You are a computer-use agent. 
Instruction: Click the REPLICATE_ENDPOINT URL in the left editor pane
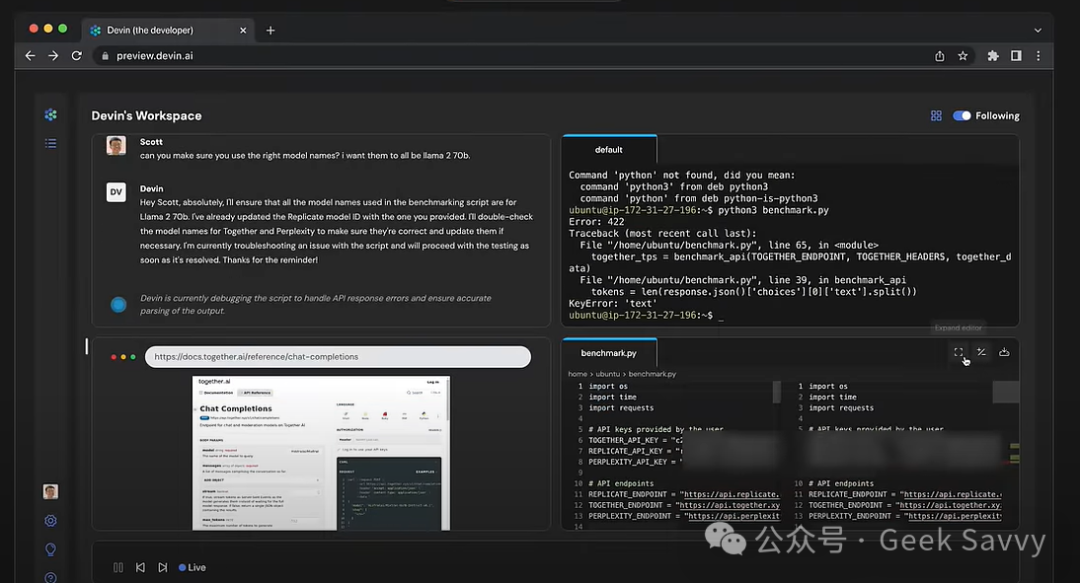[x=729, y=494]
